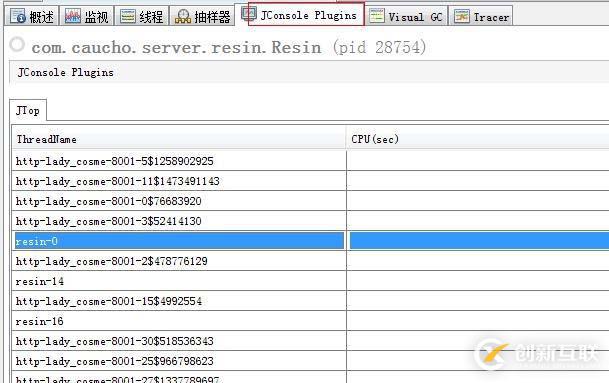Click the 线程 tab list icon
This screenshot has width=609, height=383.
click(x=127, y=16)
